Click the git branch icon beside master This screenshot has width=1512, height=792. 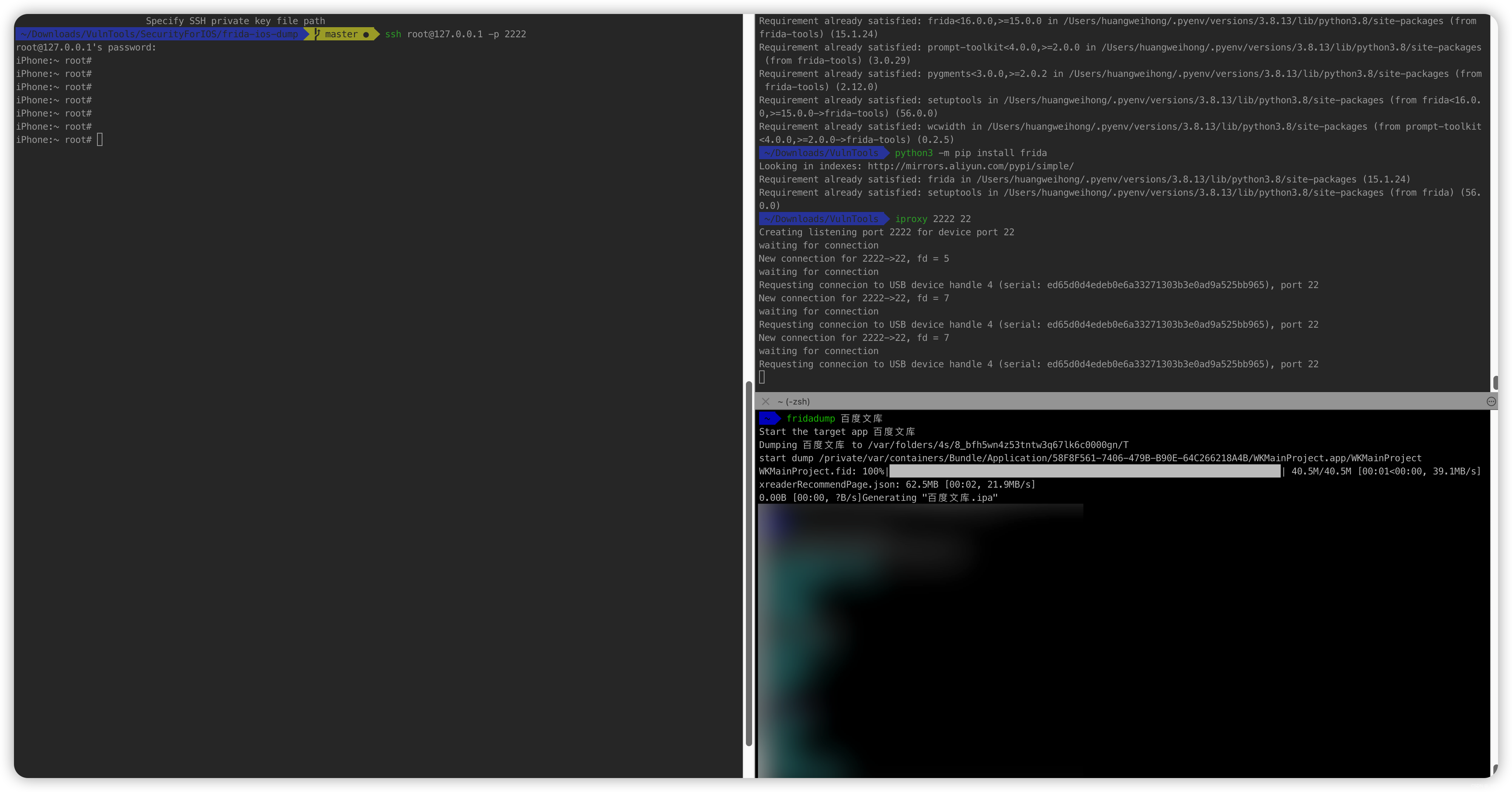click(x=317, y=34)
